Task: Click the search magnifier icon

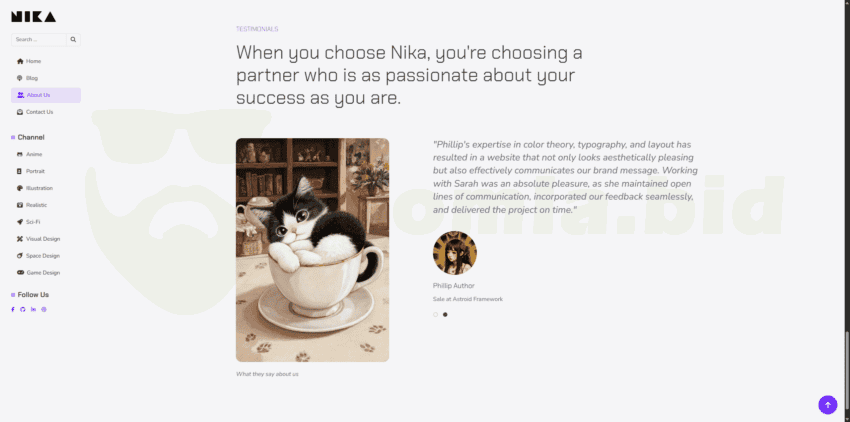Action: (x=73, y=40)
